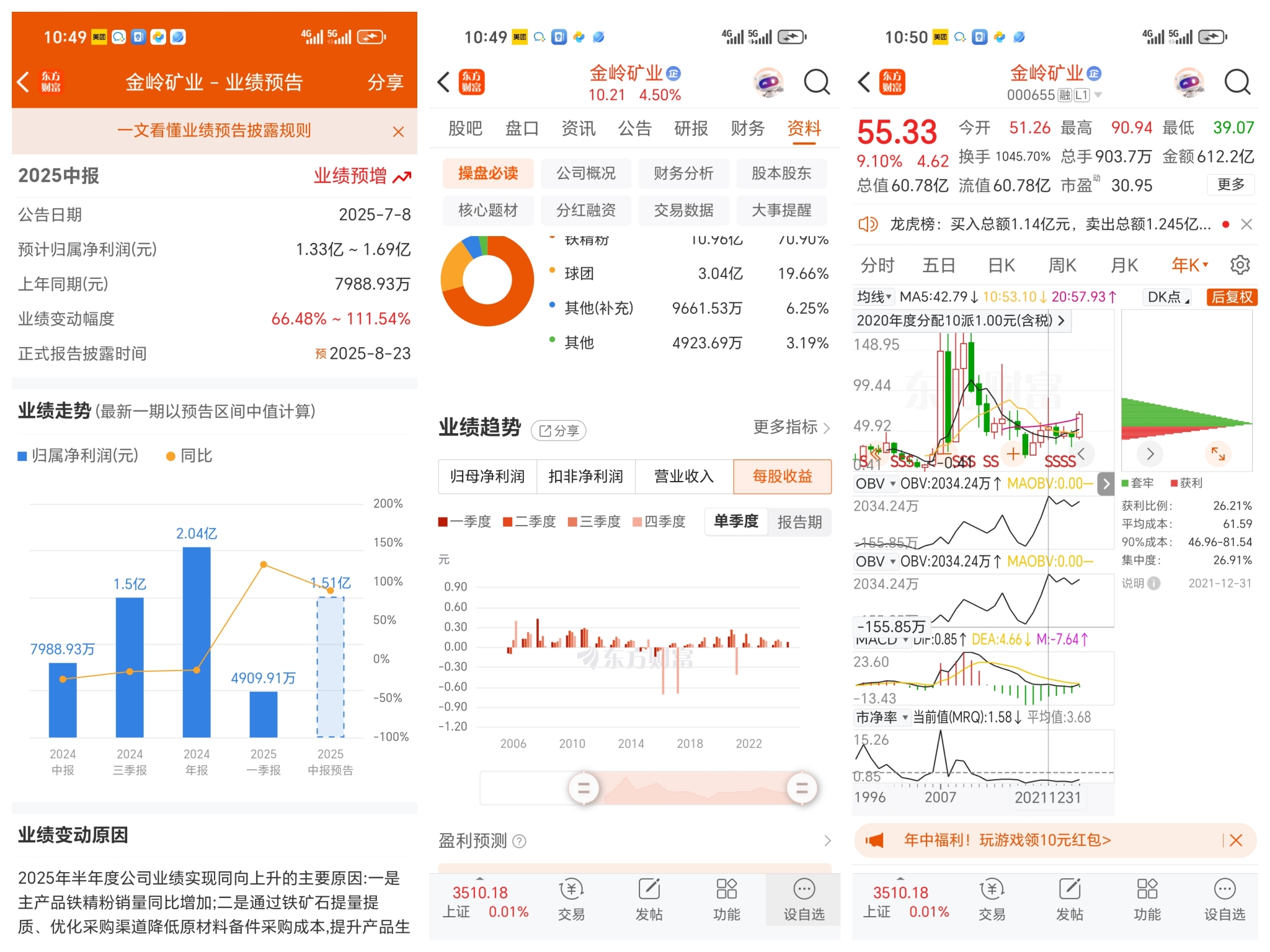Tap the left range slider handle
The width and height of the screenshot is (1270, 952).
(x=584, y=788)
